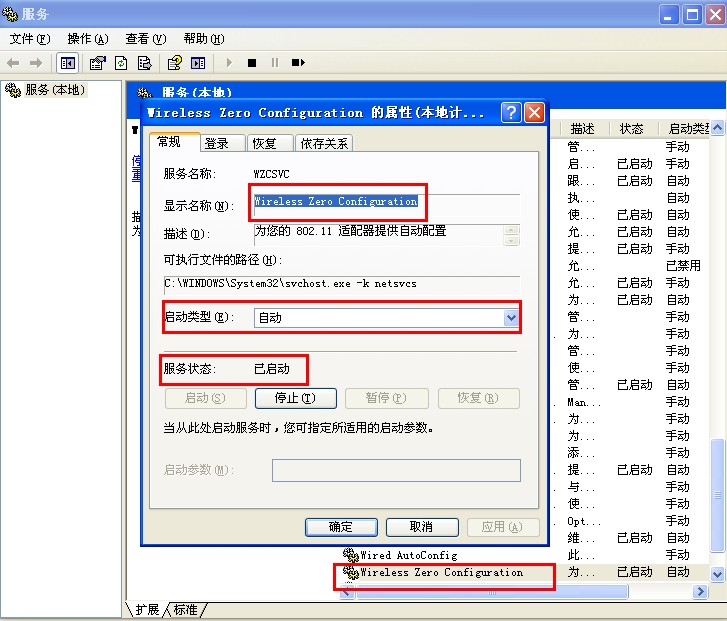Screen dimensions: 727x621
Task: Click the Help toolbar icon
Action: [x=175, y=63]
